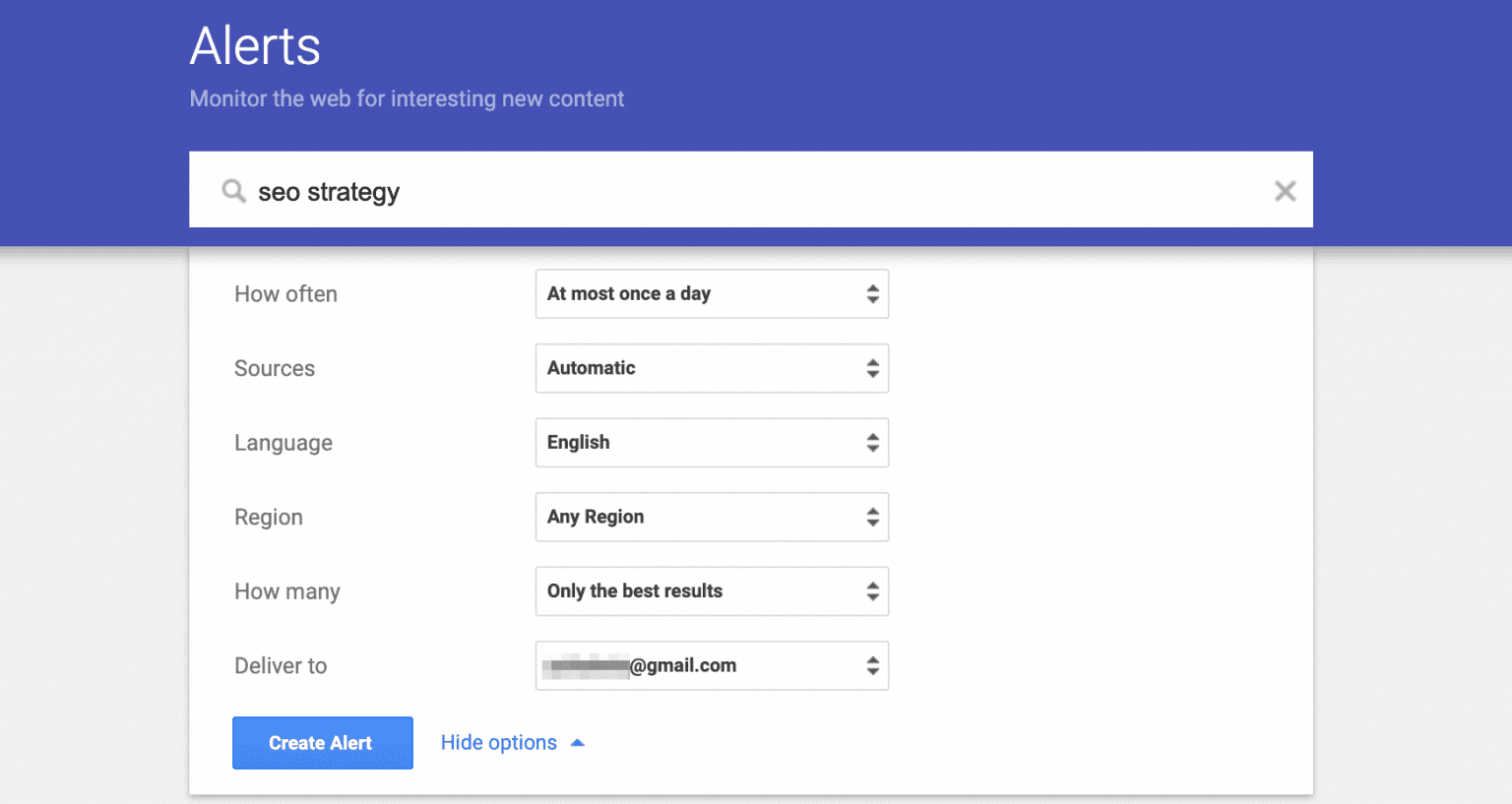The image size is (1512, 804).
Task: Open the Only the best results dropdown
Action: (x=689, y=590)
